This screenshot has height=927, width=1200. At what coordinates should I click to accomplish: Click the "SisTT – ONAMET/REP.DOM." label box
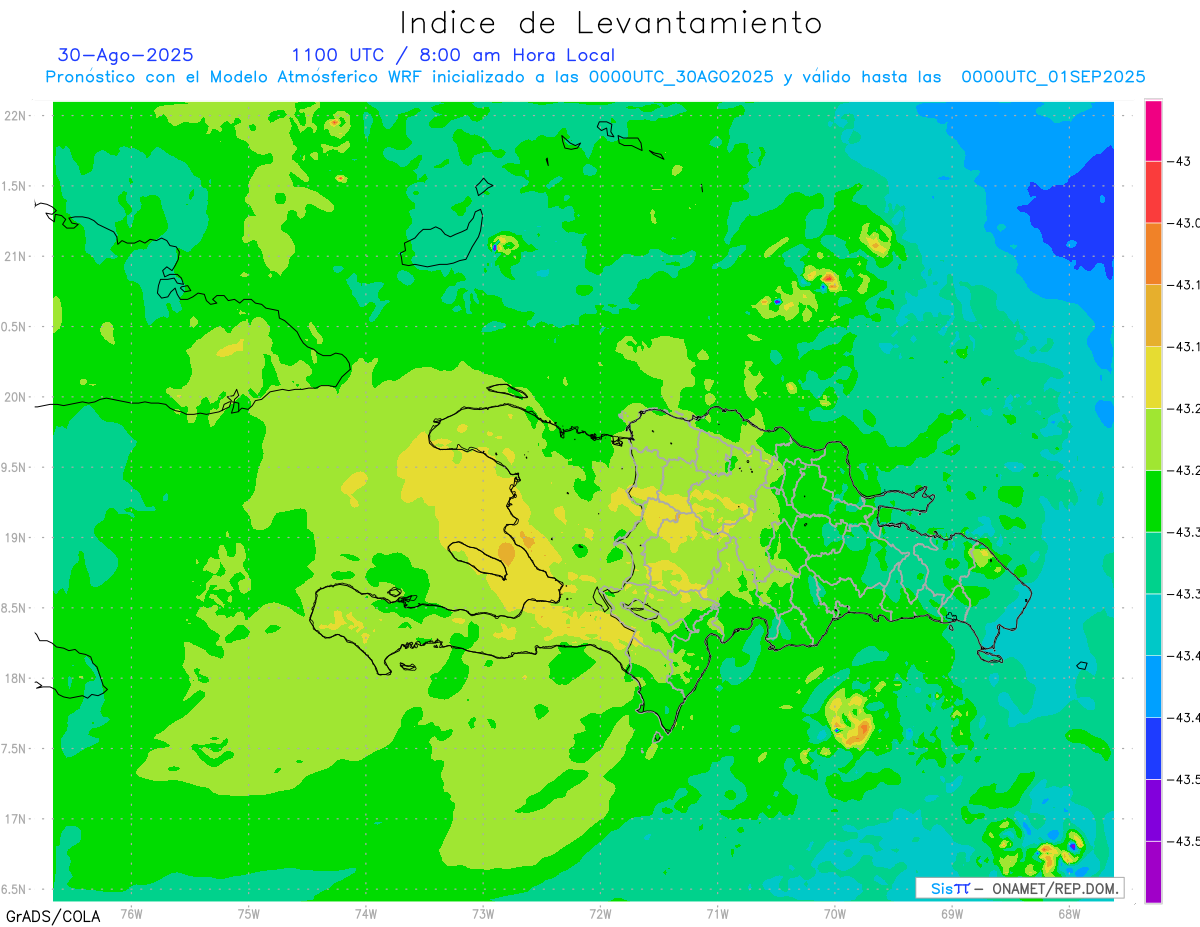[x=1019, y=888]
